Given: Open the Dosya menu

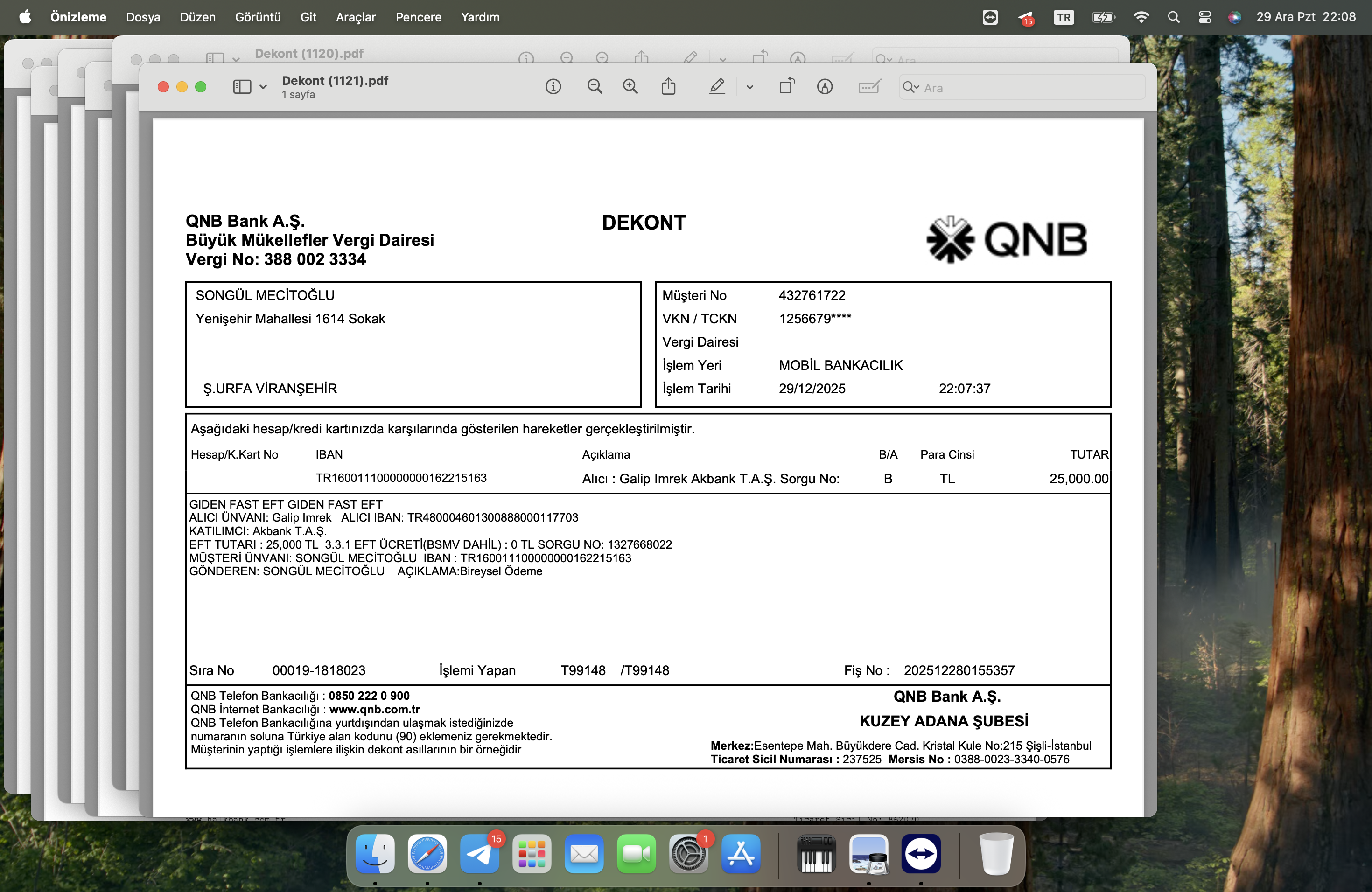Looking at the screenshot, I should tap(143, 17).
